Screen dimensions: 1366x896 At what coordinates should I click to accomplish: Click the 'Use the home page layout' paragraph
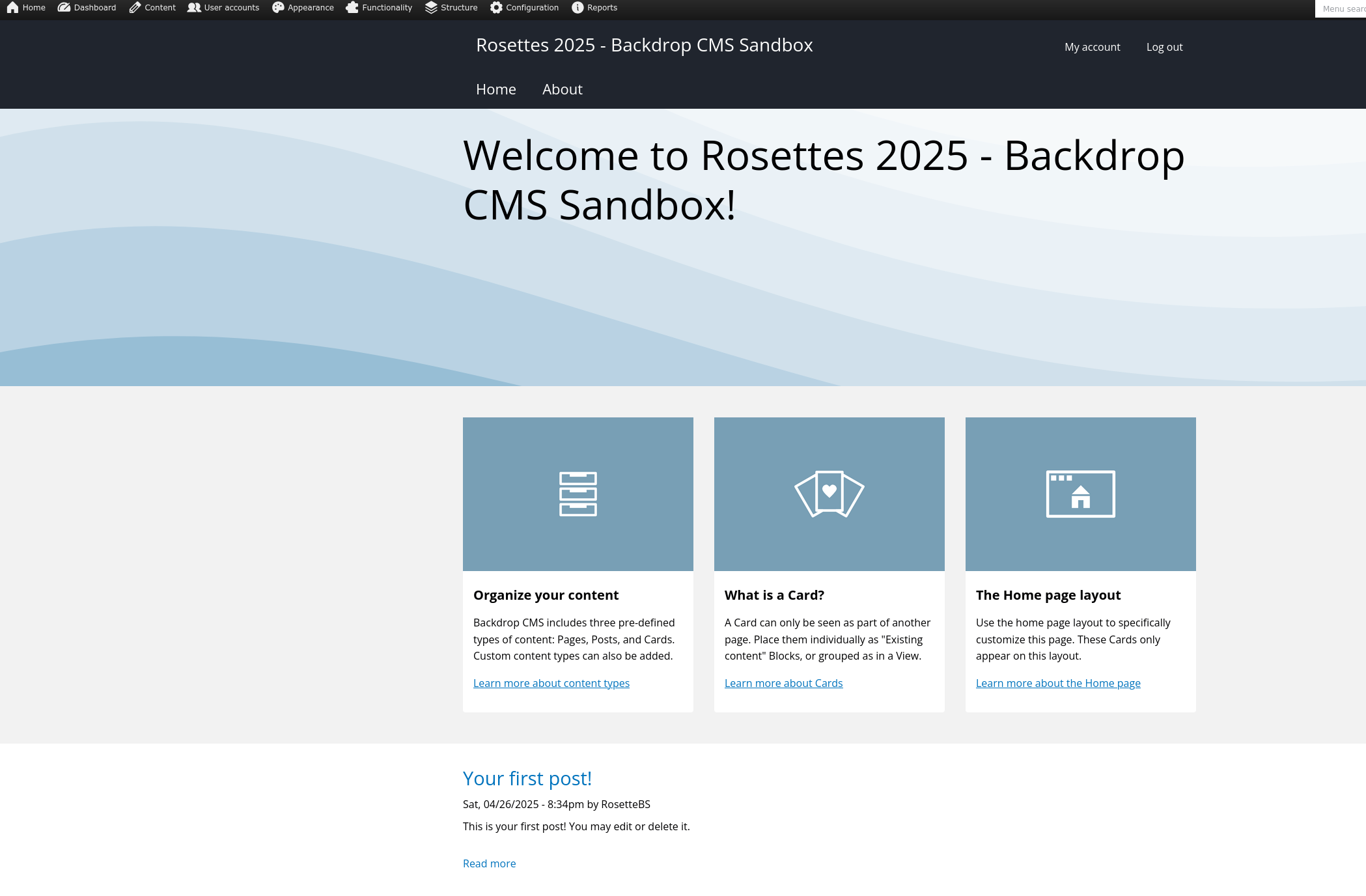pos(1073,639)
